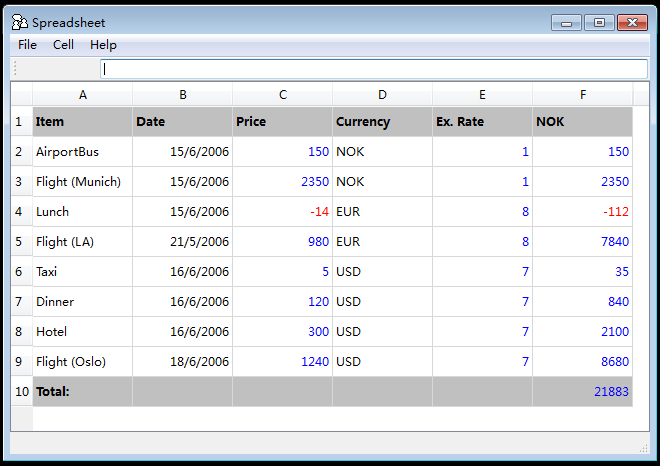The width and height of the screenshot is (660, 466).
Task: Open the File menu
Action: click(x=27, y=45)
